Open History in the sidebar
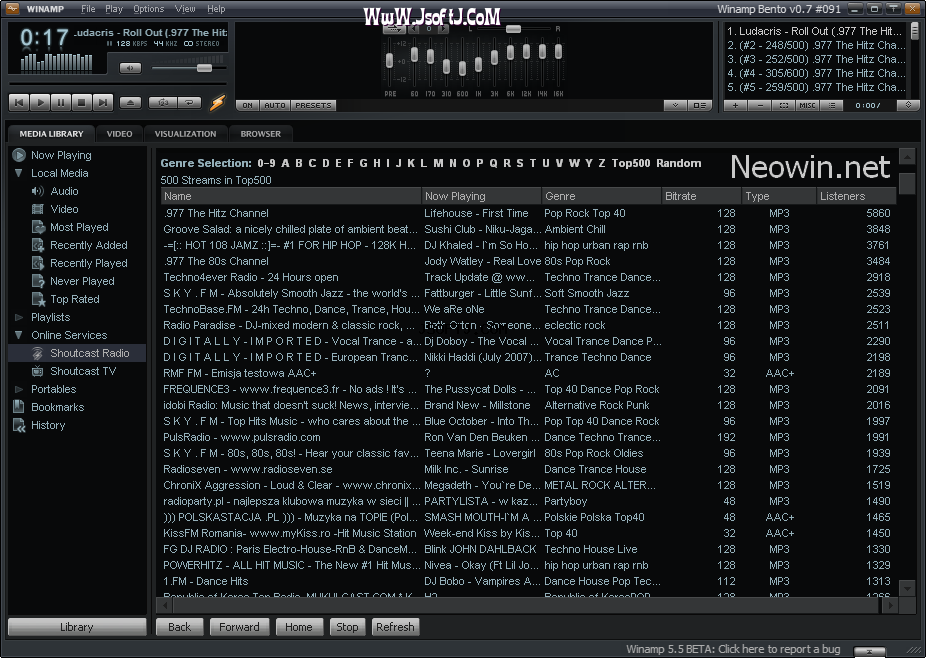Screen dimensions: 926x658 [x=48, y=425]
